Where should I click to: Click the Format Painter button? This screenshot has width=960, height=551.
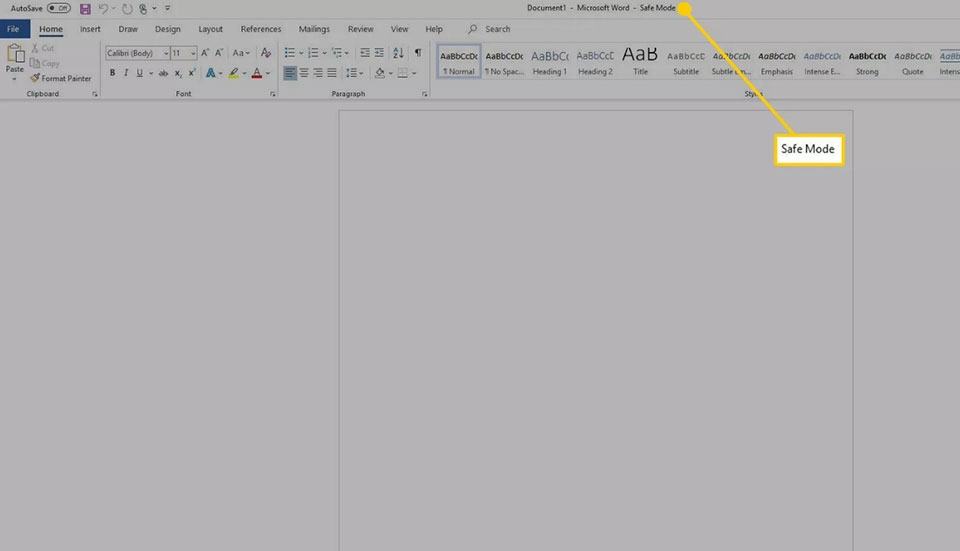click(61, 78)
